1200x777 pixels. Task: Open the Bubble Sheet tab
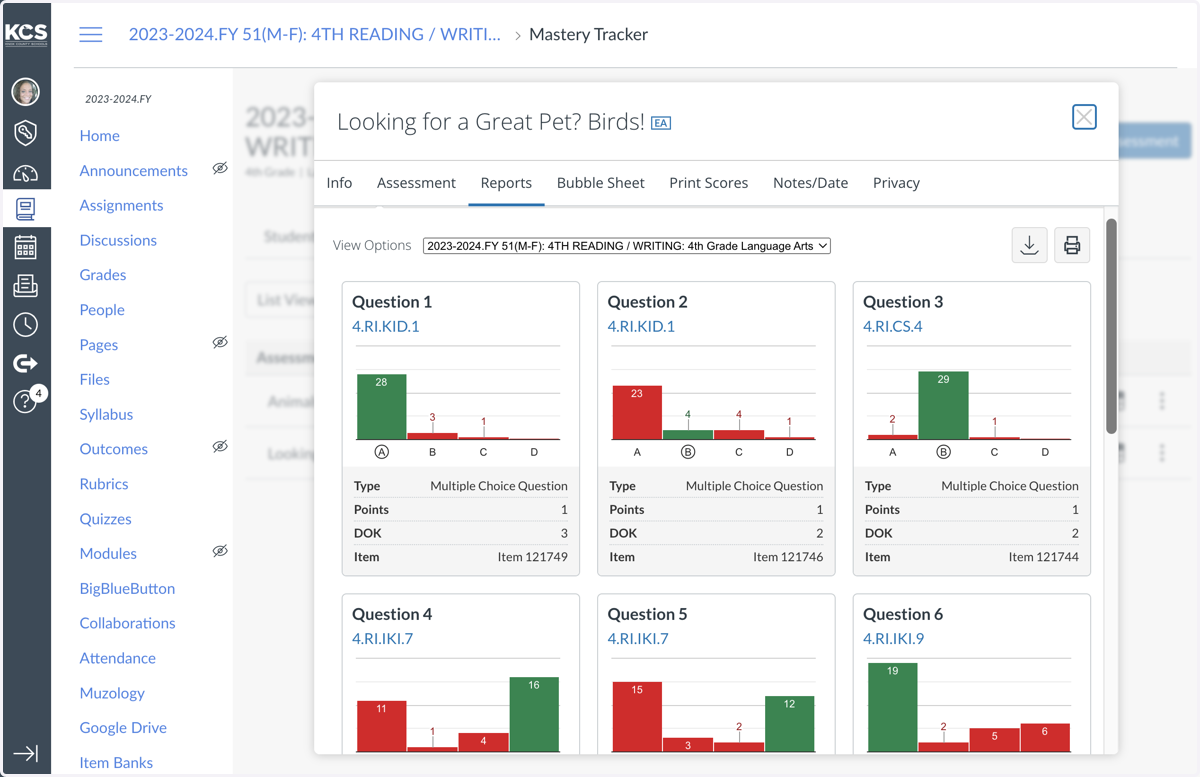(x=601, y=183)
